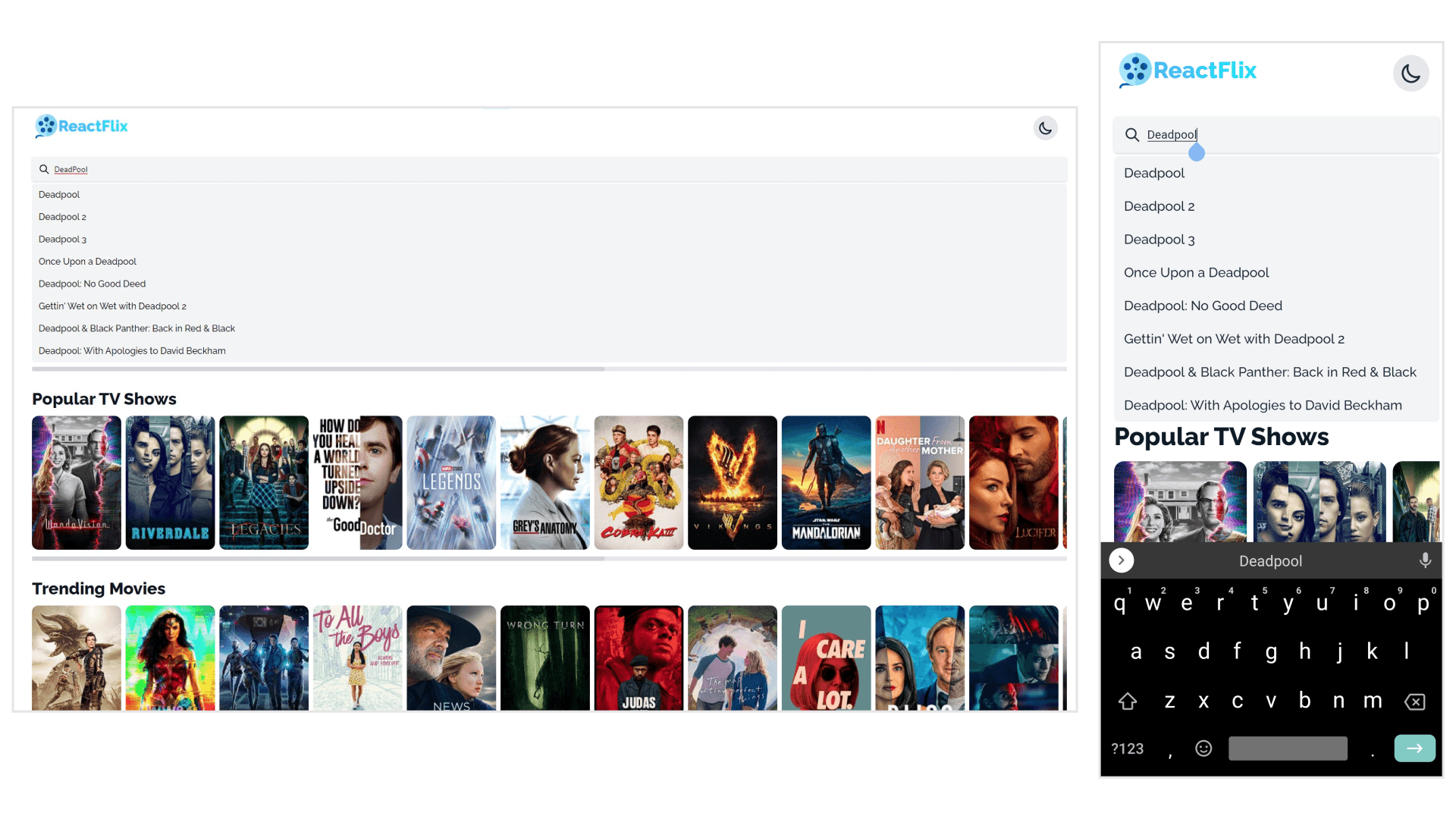Screen dimensions: 1456x819
Task: Click the search magnifier icon in mobile view
Action: (x=1131, y=134)
